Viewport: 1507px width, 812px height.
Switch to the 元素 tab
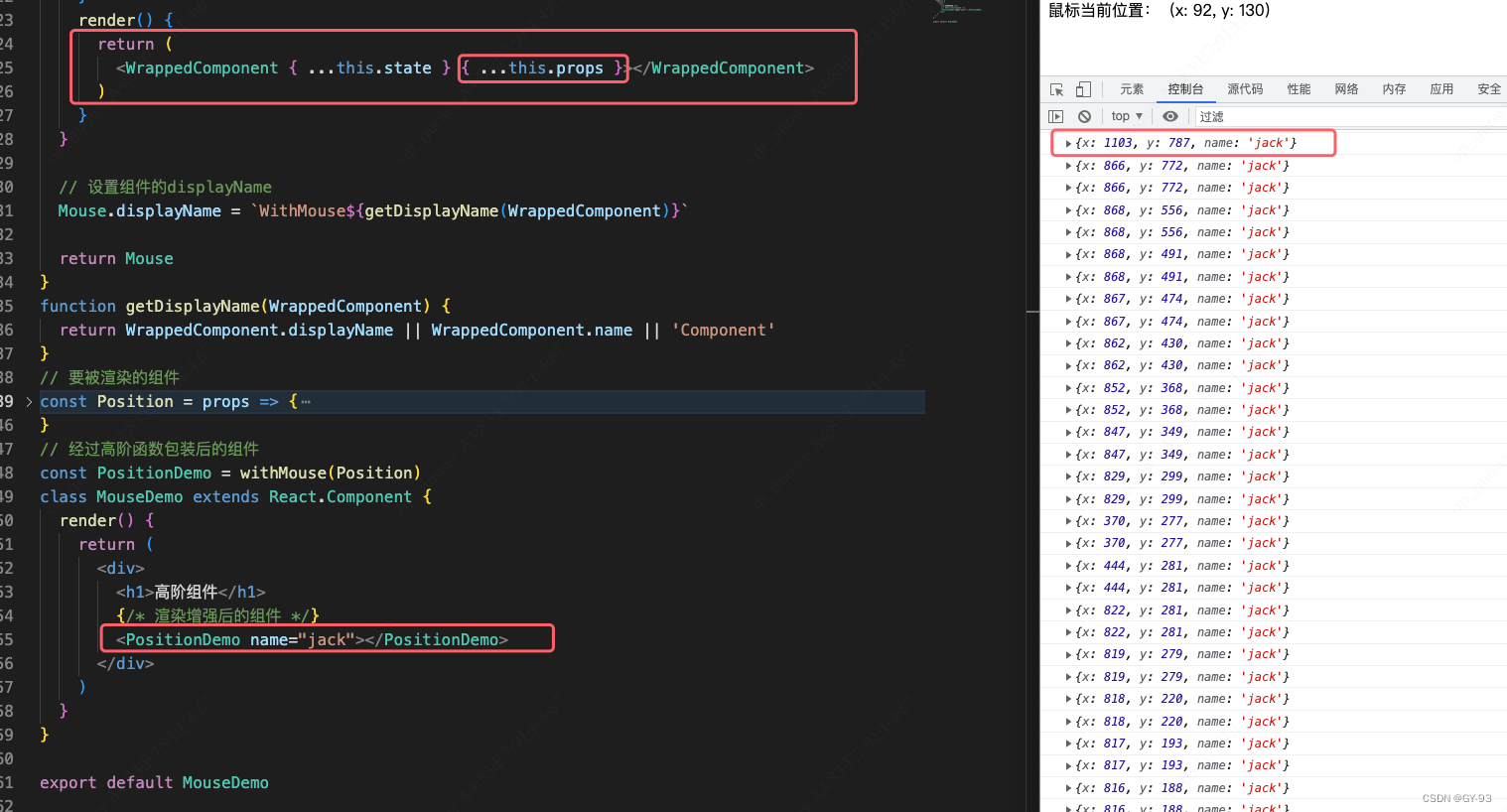tap(1132, 89)
